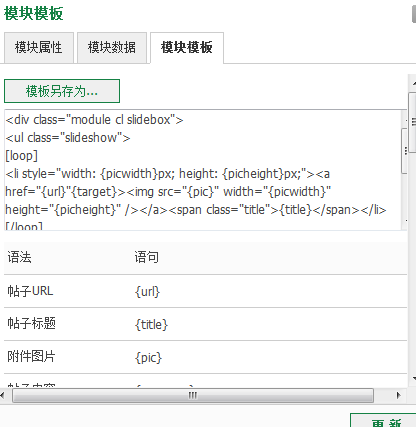Screen dimensions: 416x427
Task: Switch to the 模块属性 tab
Action: pyautogui.click(x=39, y=48)
